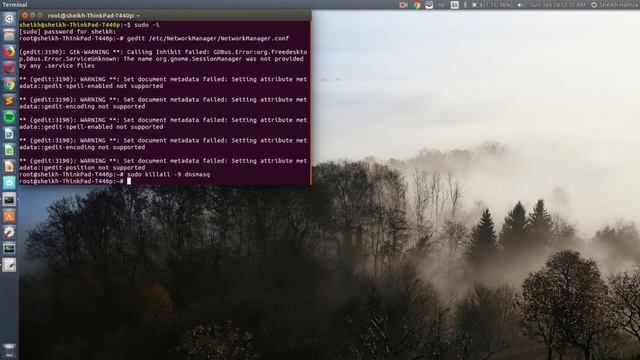Click the terminal cursor at last prompt
The width and height of the screenshot is (640, 360).
click(129, 181)
